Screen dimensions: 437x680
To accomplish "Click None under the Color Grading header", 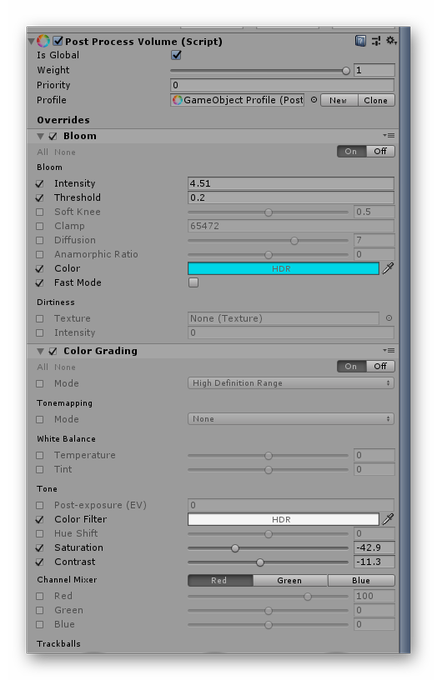I will click(x=65, y=367).
